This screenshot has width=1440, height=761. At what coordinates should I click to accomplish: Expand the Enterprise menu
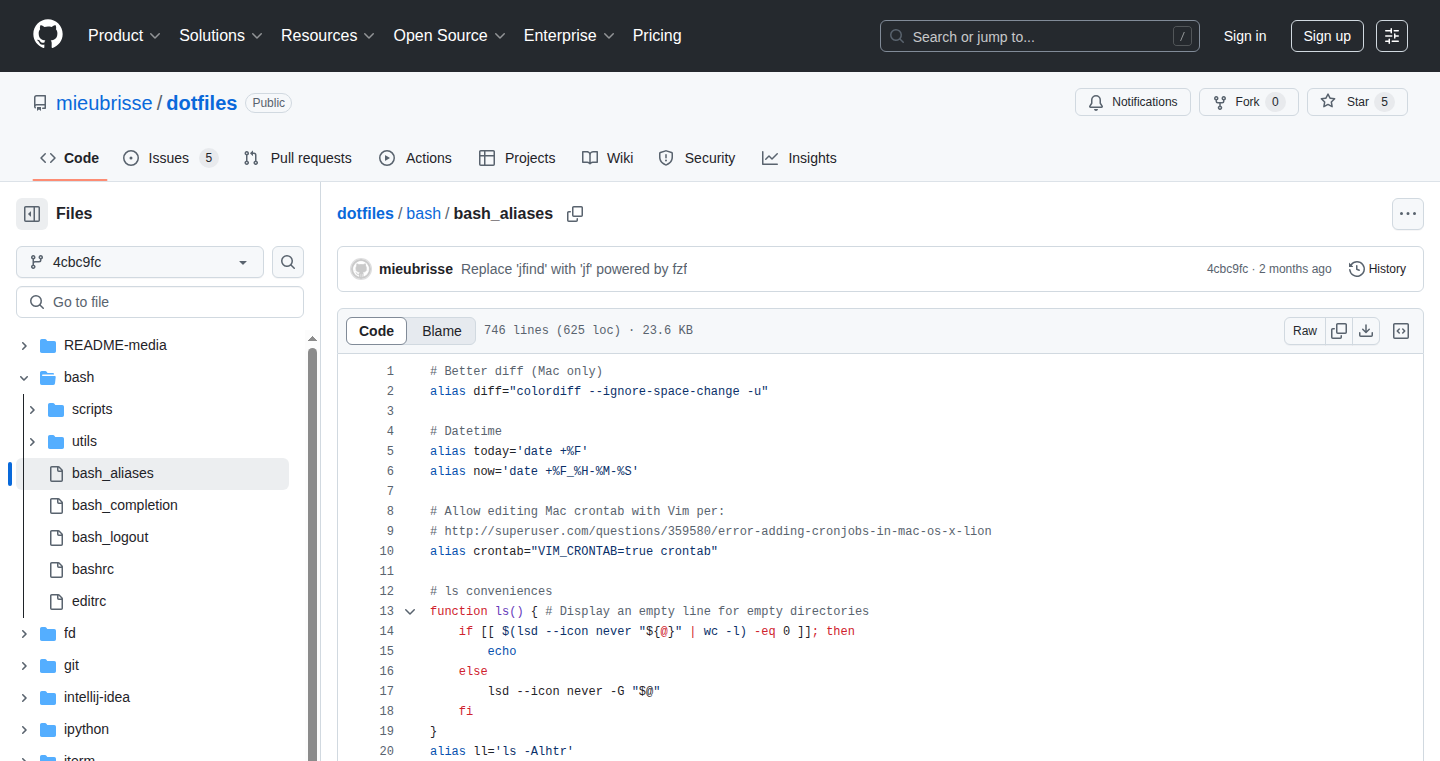tap(569, 36)
